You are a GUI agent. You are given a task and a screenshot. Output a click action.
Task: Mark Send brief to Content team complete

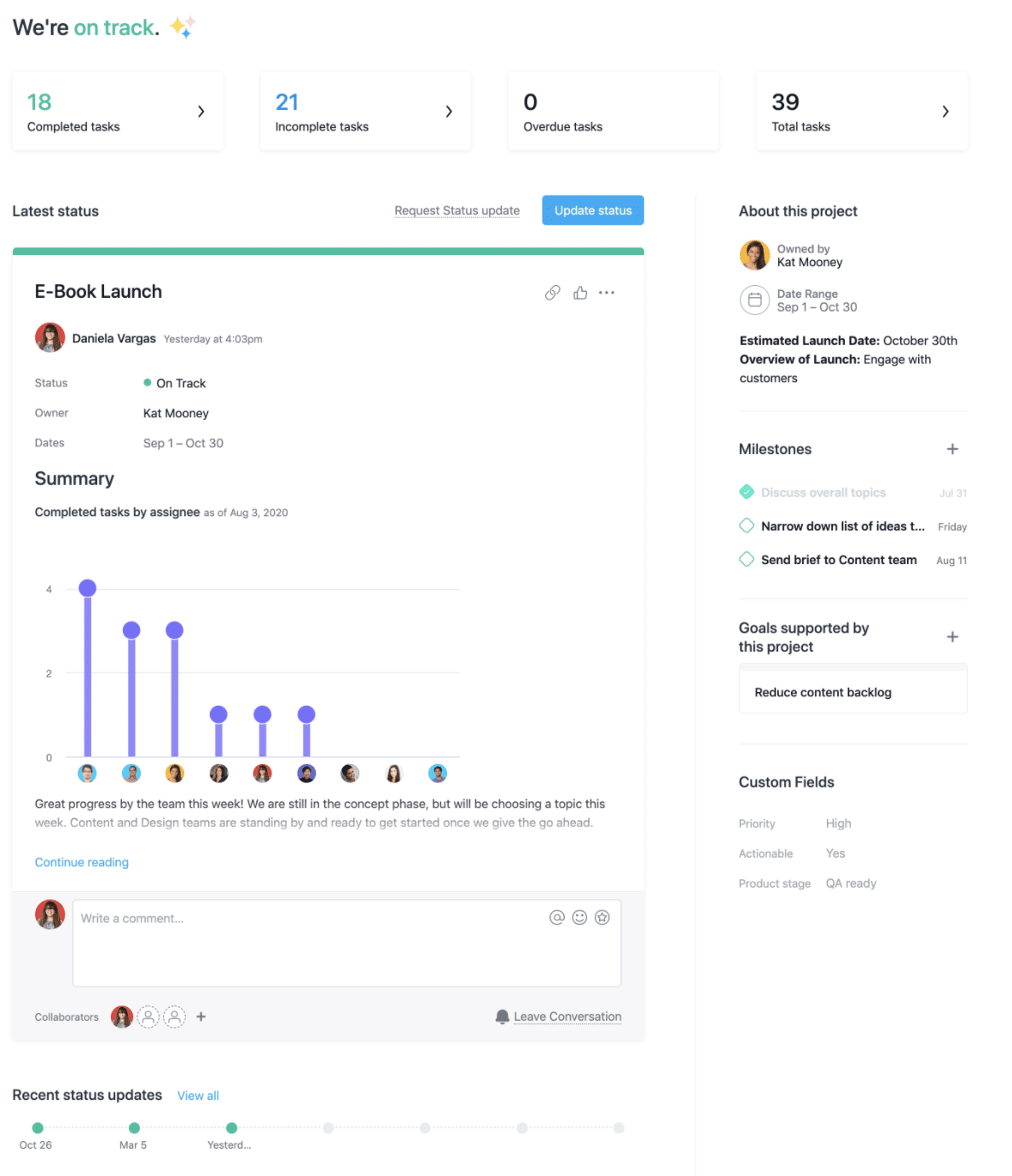[747, 560]
